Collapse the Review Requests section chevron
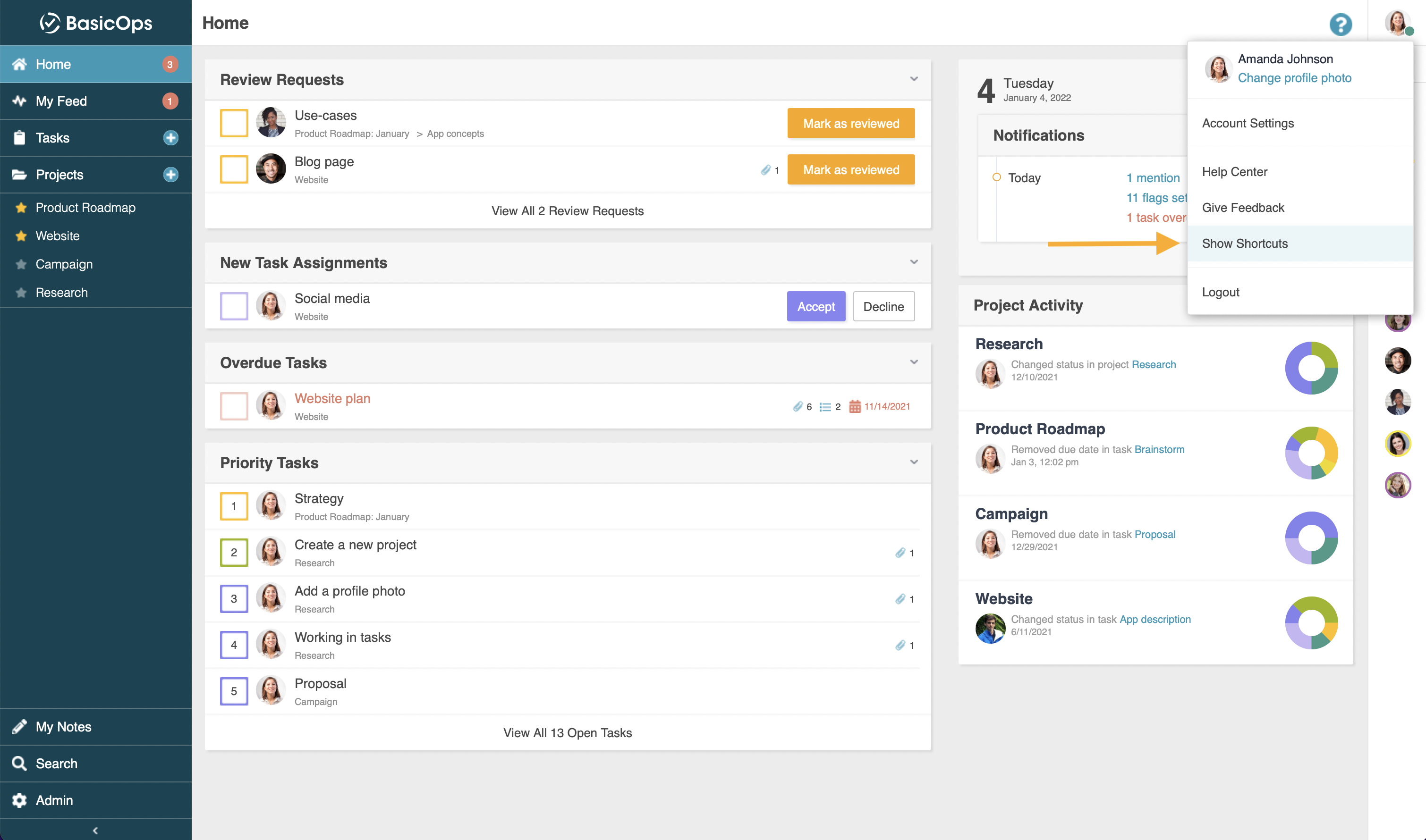 coord(914,79)
